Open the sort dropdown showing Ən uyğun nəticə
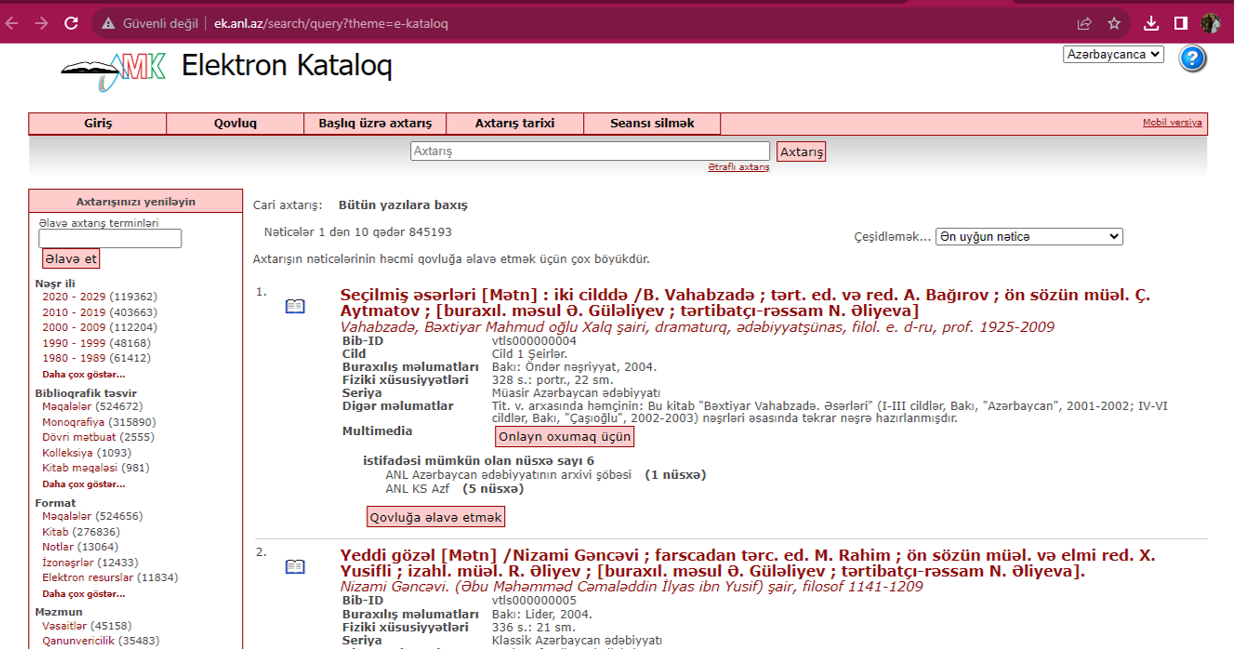This screenshot has width=1234, height=649. (x=1028, y=237)
